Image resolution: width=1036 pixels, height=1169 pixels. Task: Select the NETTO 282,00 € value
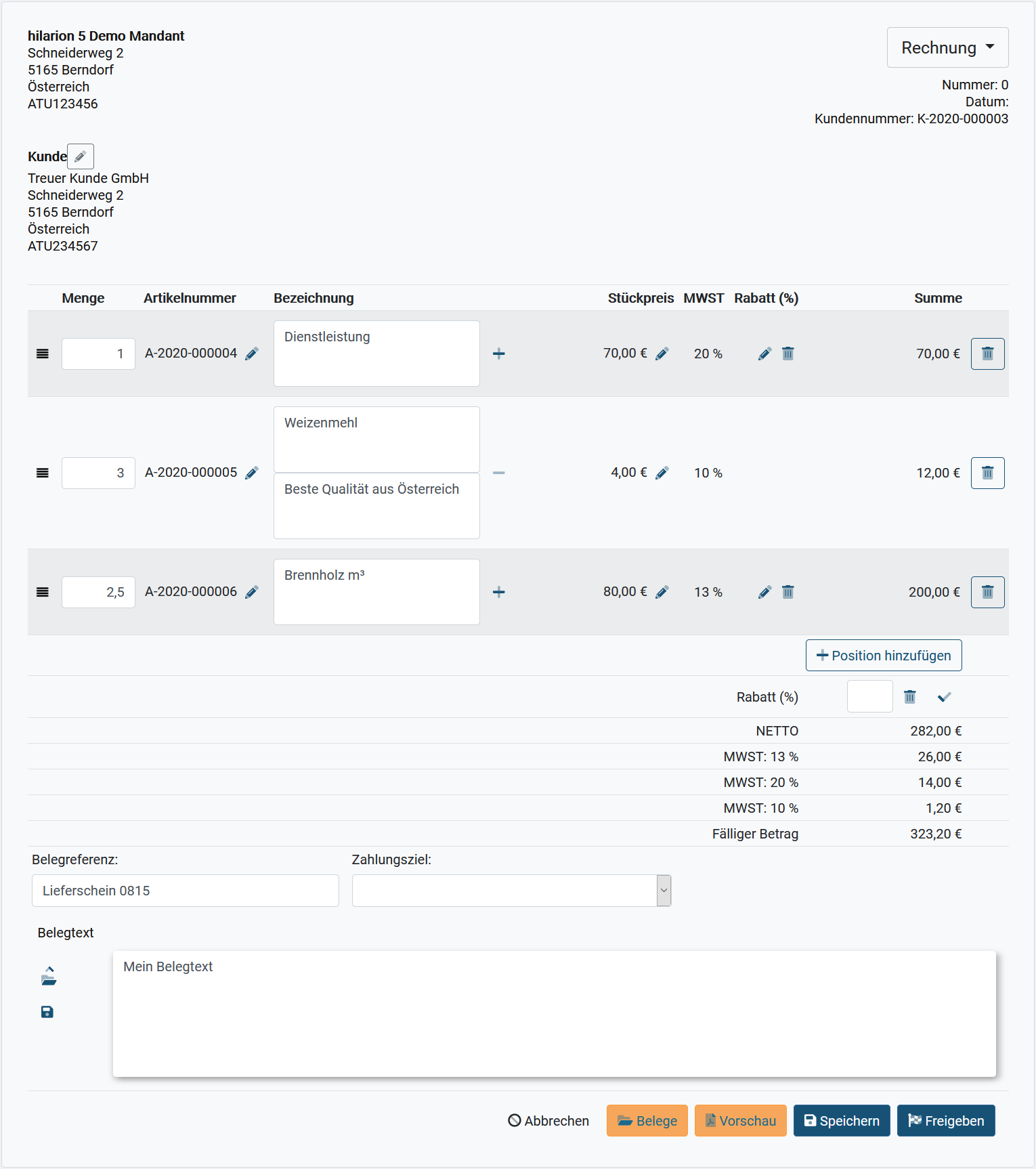936,731
